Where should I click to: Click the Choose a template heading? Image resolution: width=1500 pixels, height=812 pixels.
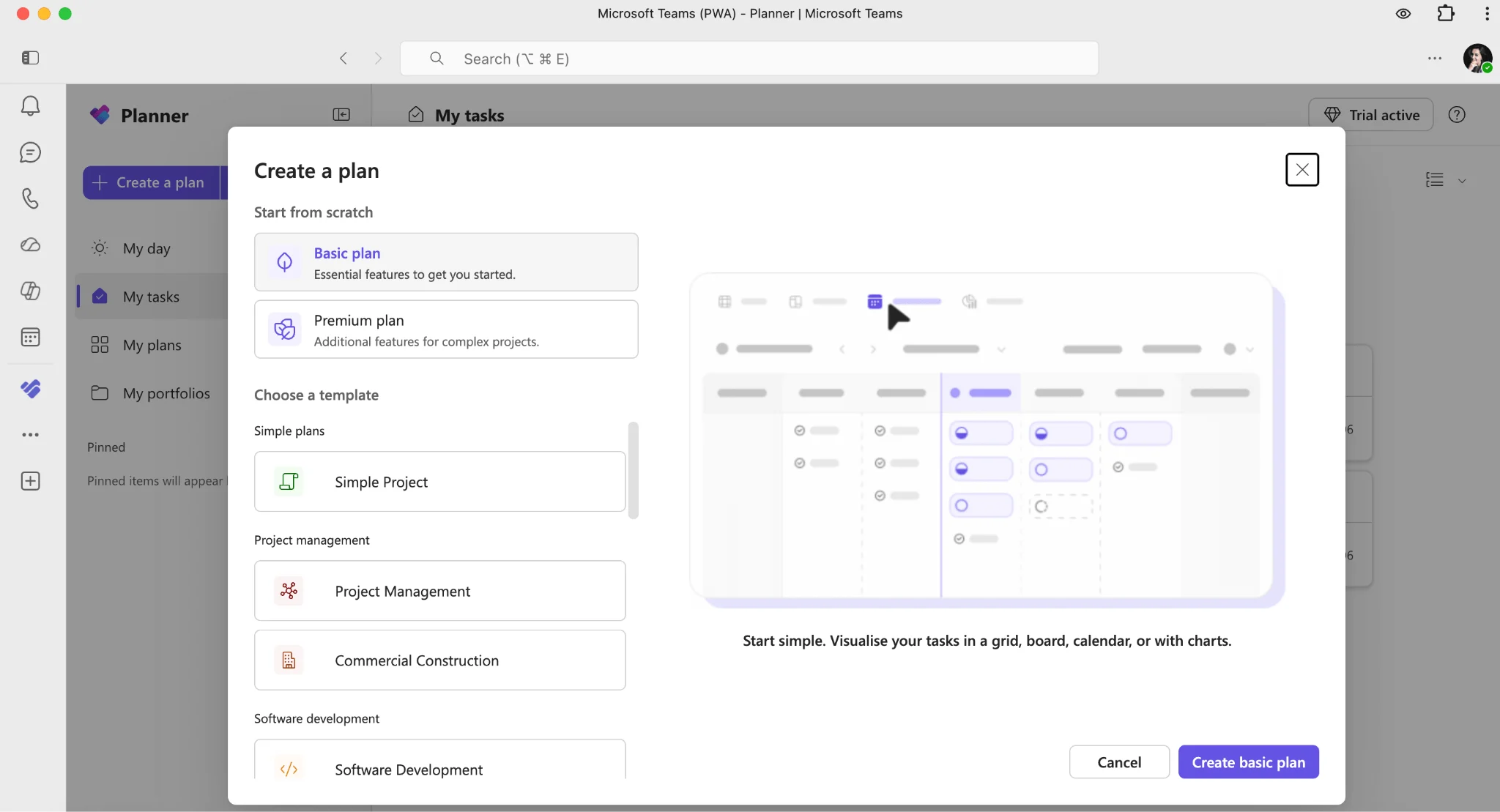click(x=316, y=395)
